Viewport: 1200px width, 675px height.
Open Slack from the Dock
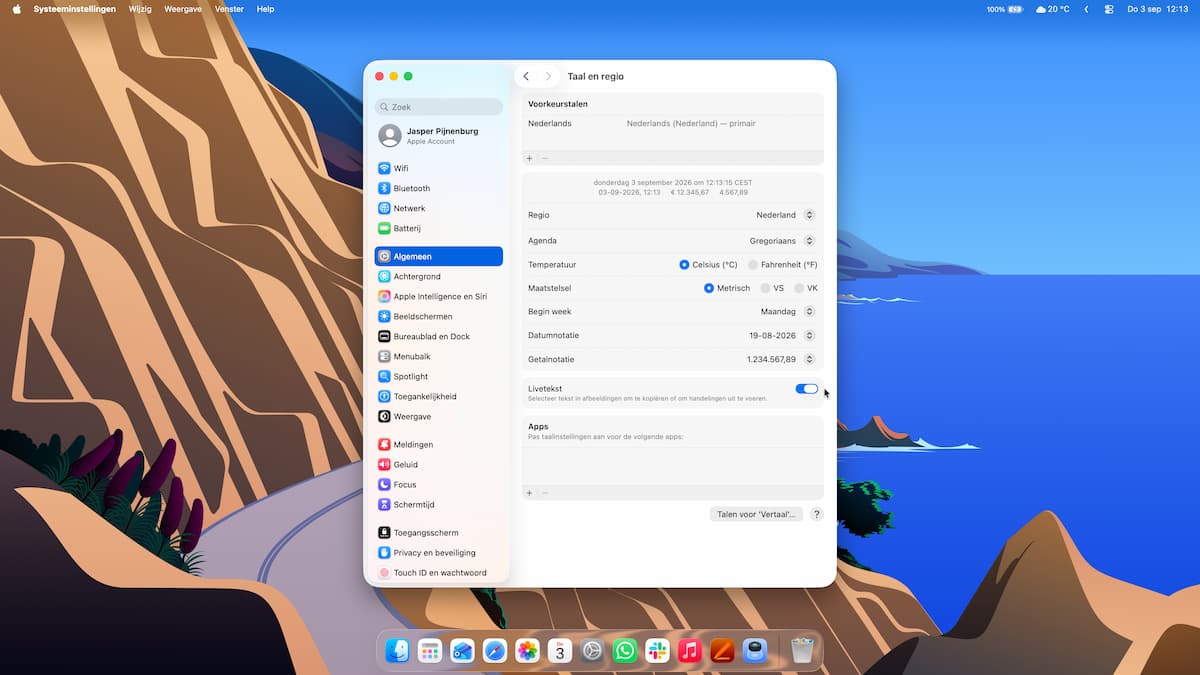pos(657,651)
